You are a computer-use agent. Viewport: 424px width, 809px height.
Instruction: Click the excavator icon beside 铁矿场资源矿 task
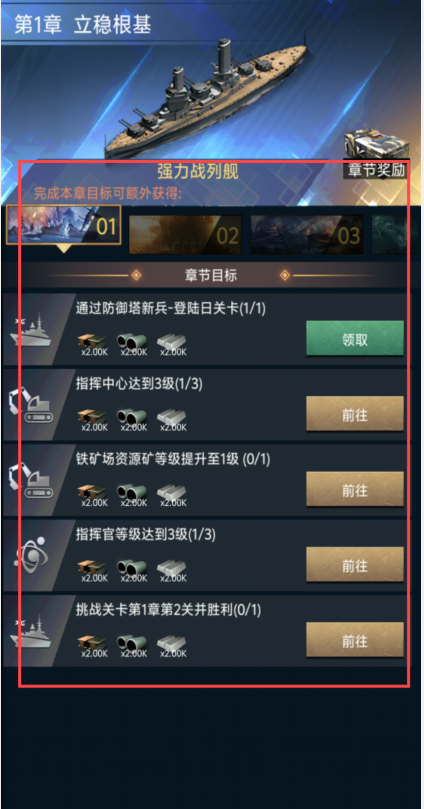click(x=31, y=481)
